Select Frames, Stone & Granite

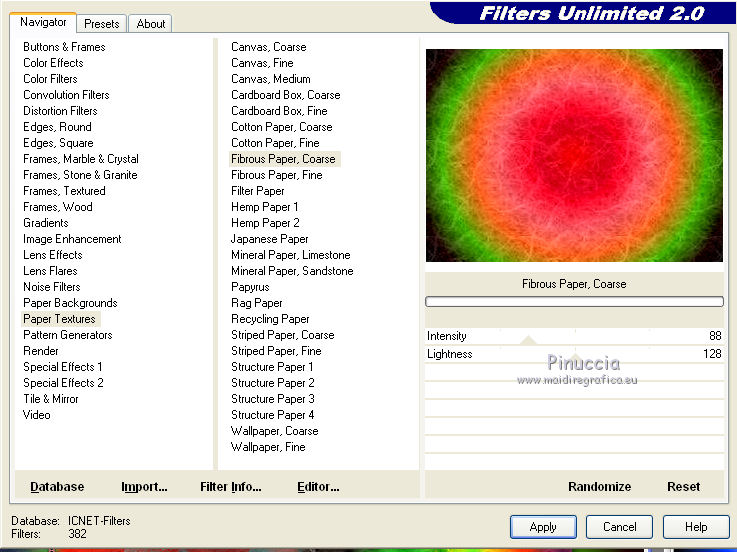point(80,175)
